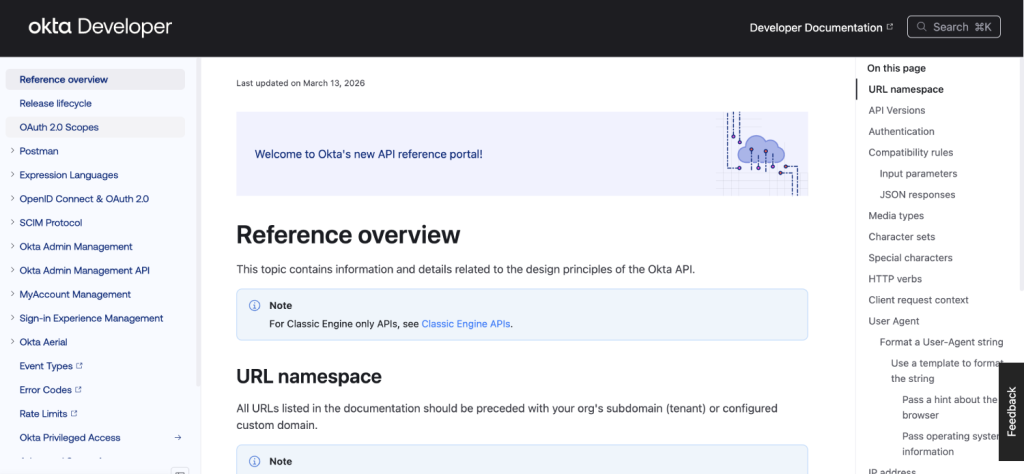Jump to Client request context section
Viewport: 1024px width, 474px height.
(x=918, y=300)
